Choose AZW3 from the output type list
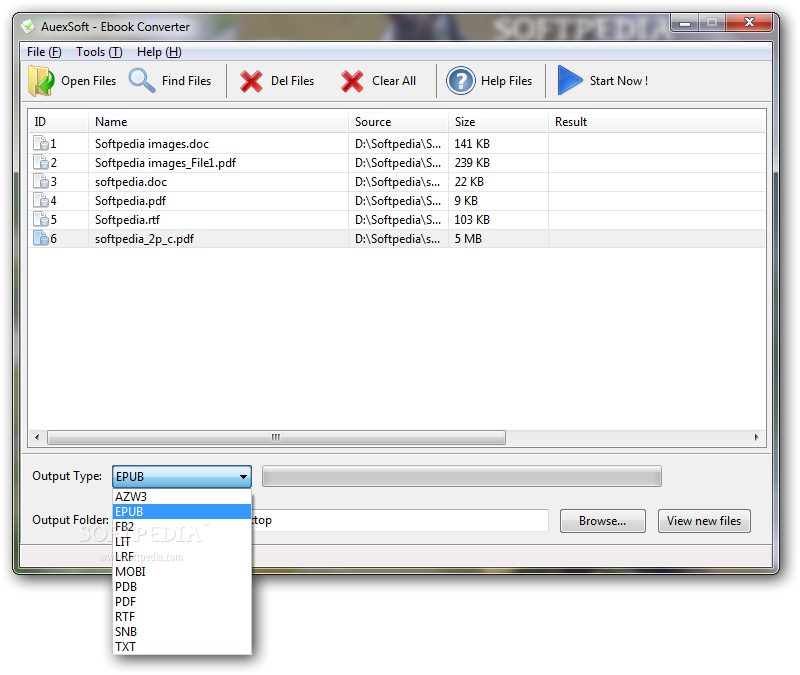This screenshot has height=675, width=800. [182, 496]
